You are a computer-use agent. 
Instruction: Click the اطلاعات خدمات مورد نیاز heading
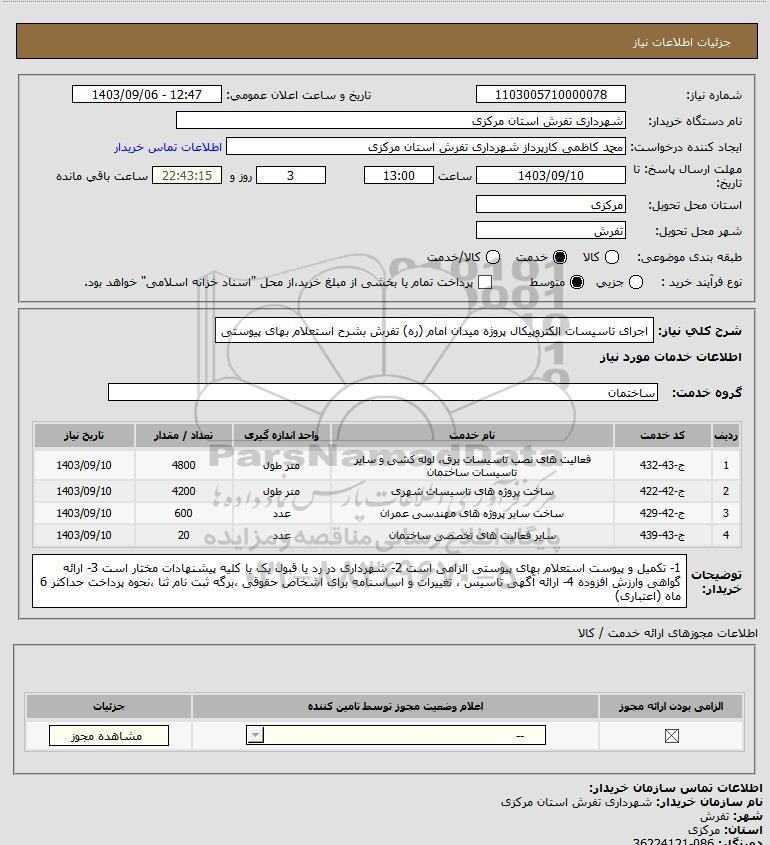670,357
